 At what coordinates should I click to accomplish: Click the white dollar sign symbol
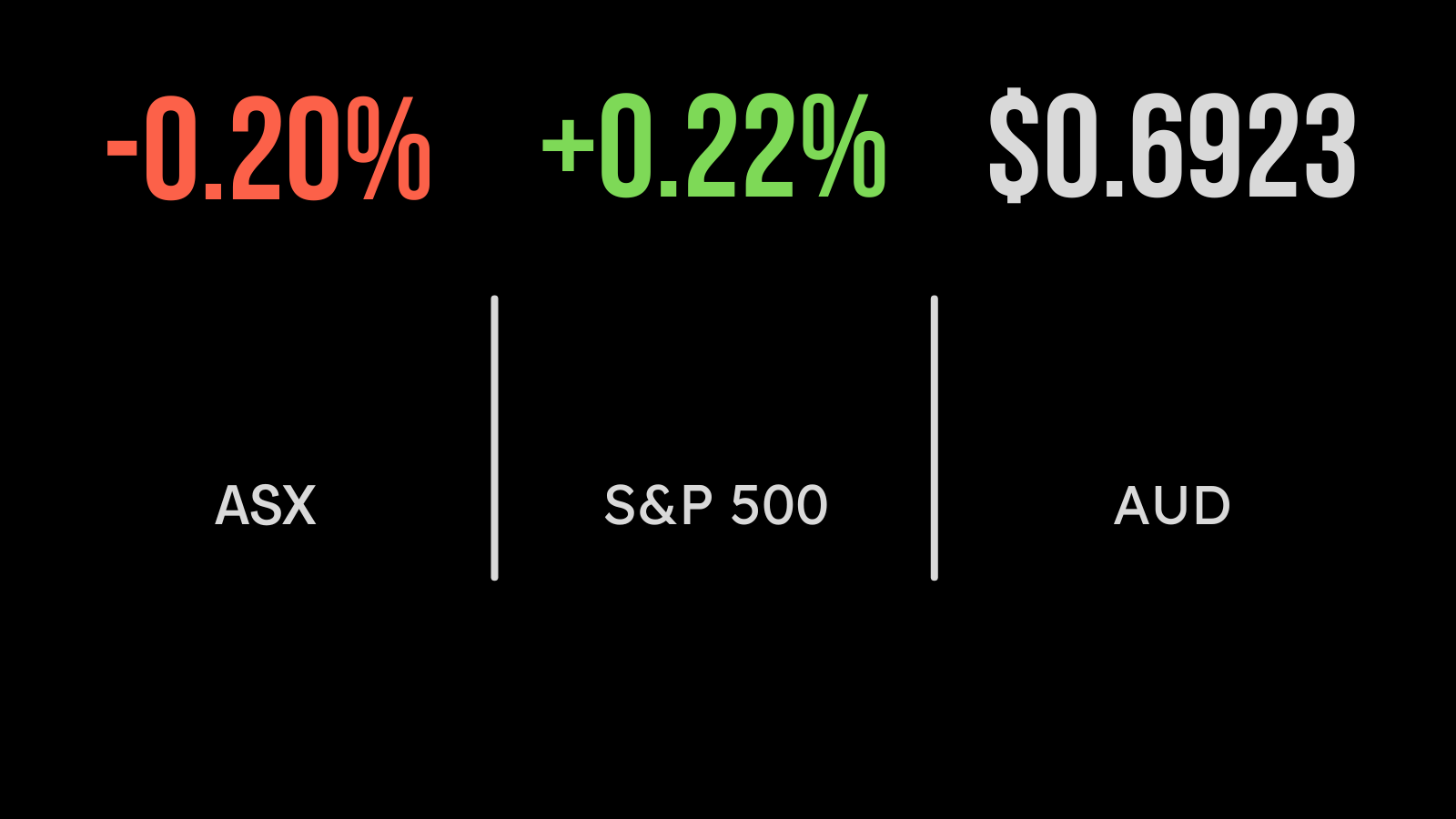point(1015,146)
